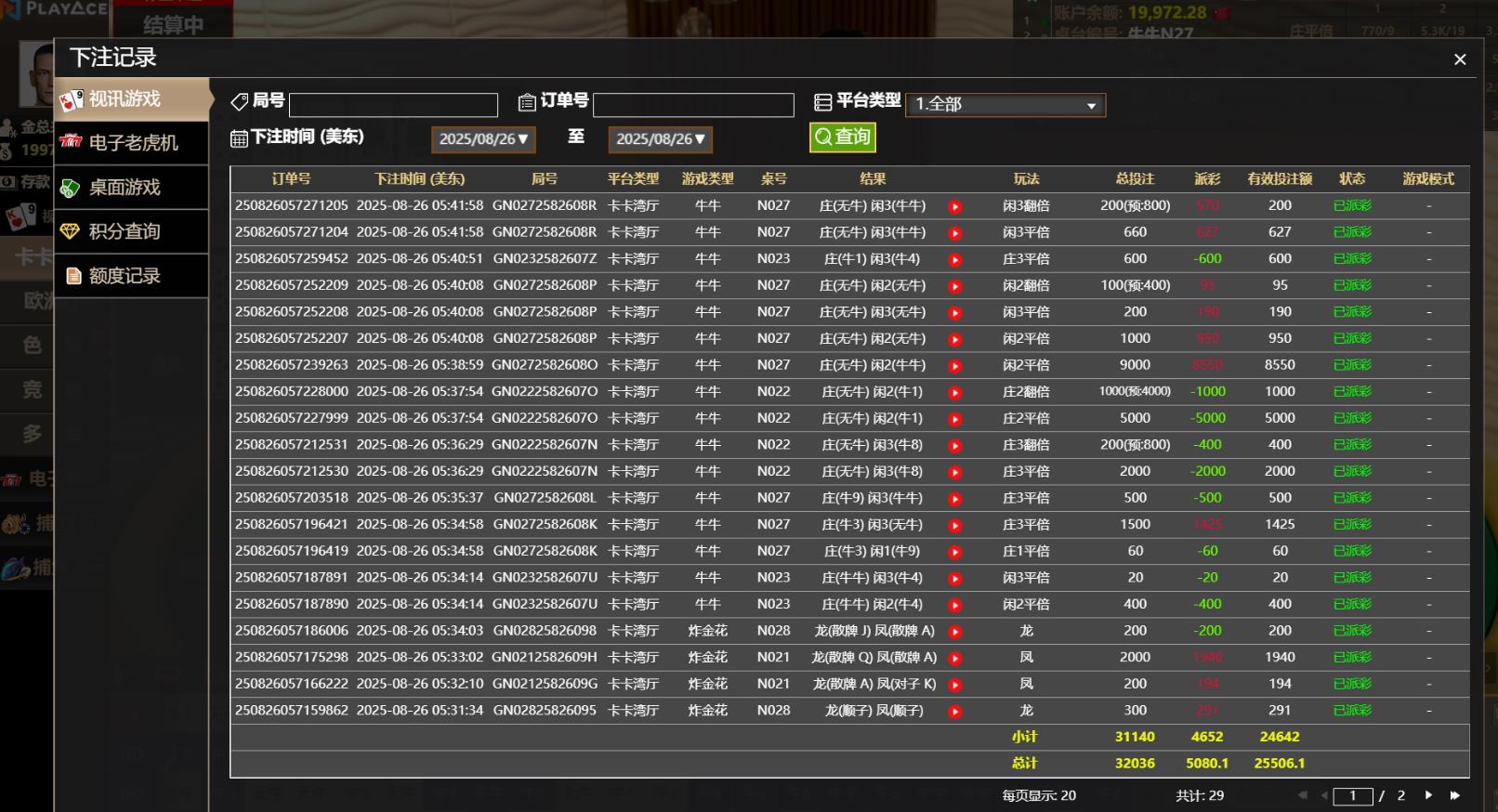Open the 平台类型 dropdown
The width and height of the screenshot is (1498, 812).
pos(1005,104)
